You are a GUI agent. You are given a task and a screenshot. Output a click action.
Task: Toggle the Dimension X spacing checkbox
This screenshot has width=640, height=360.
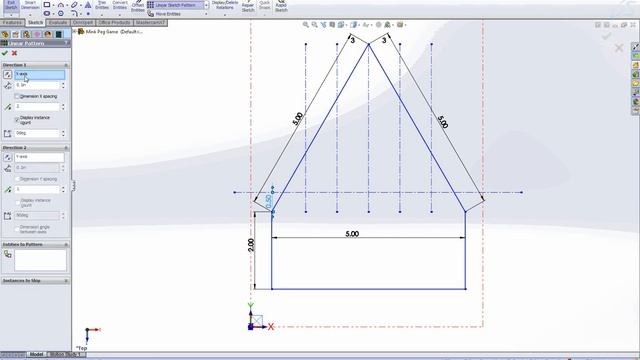17,96
